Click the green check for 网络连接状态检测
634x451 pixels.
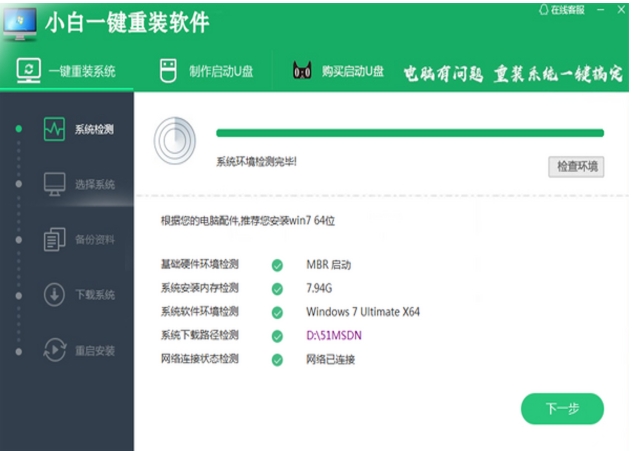tap(277, 360)
